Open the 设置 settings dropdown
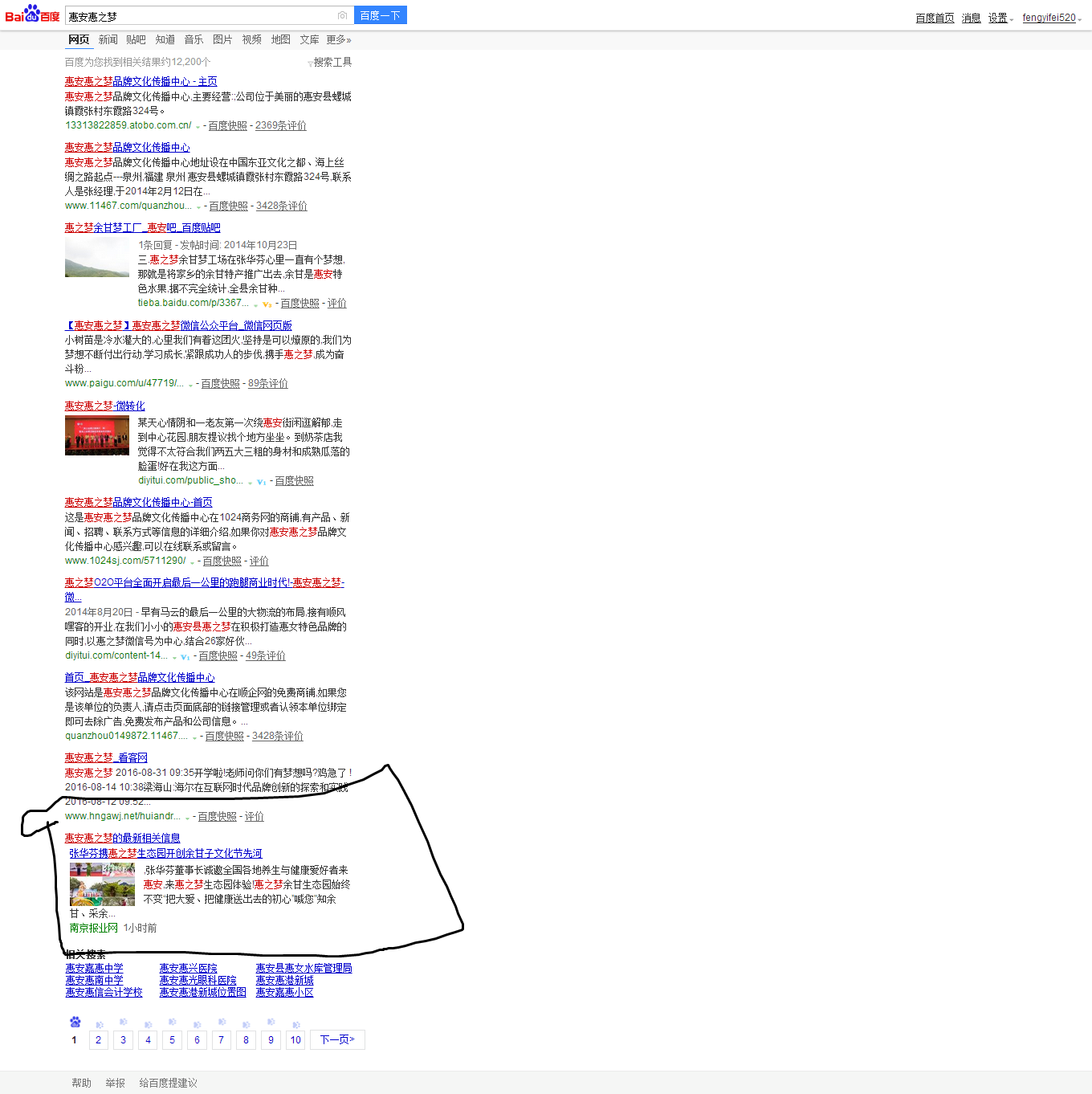This screenshot has width=1092, height=1094. coord(1000,18)
